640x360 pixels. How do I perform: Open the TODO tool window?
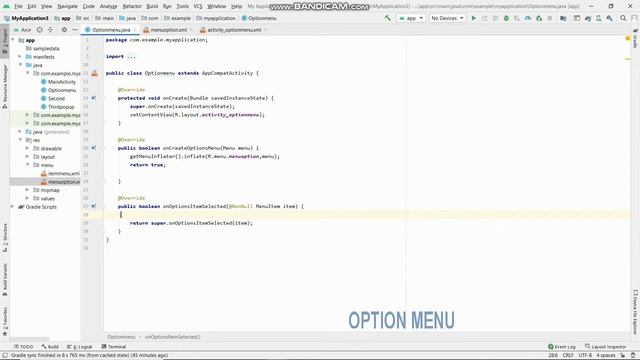(x=23, y=347)
